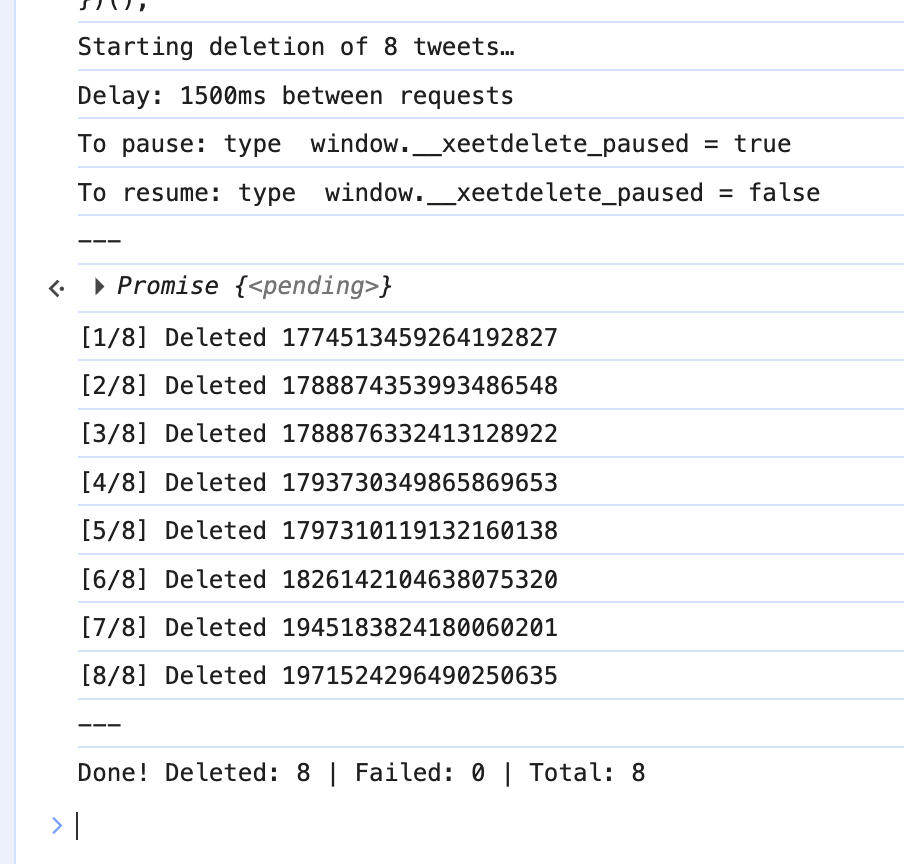Screen dimensions: 904x864
Task: Select the [7/8] Deleted log entry
Action: coord(318,628)
